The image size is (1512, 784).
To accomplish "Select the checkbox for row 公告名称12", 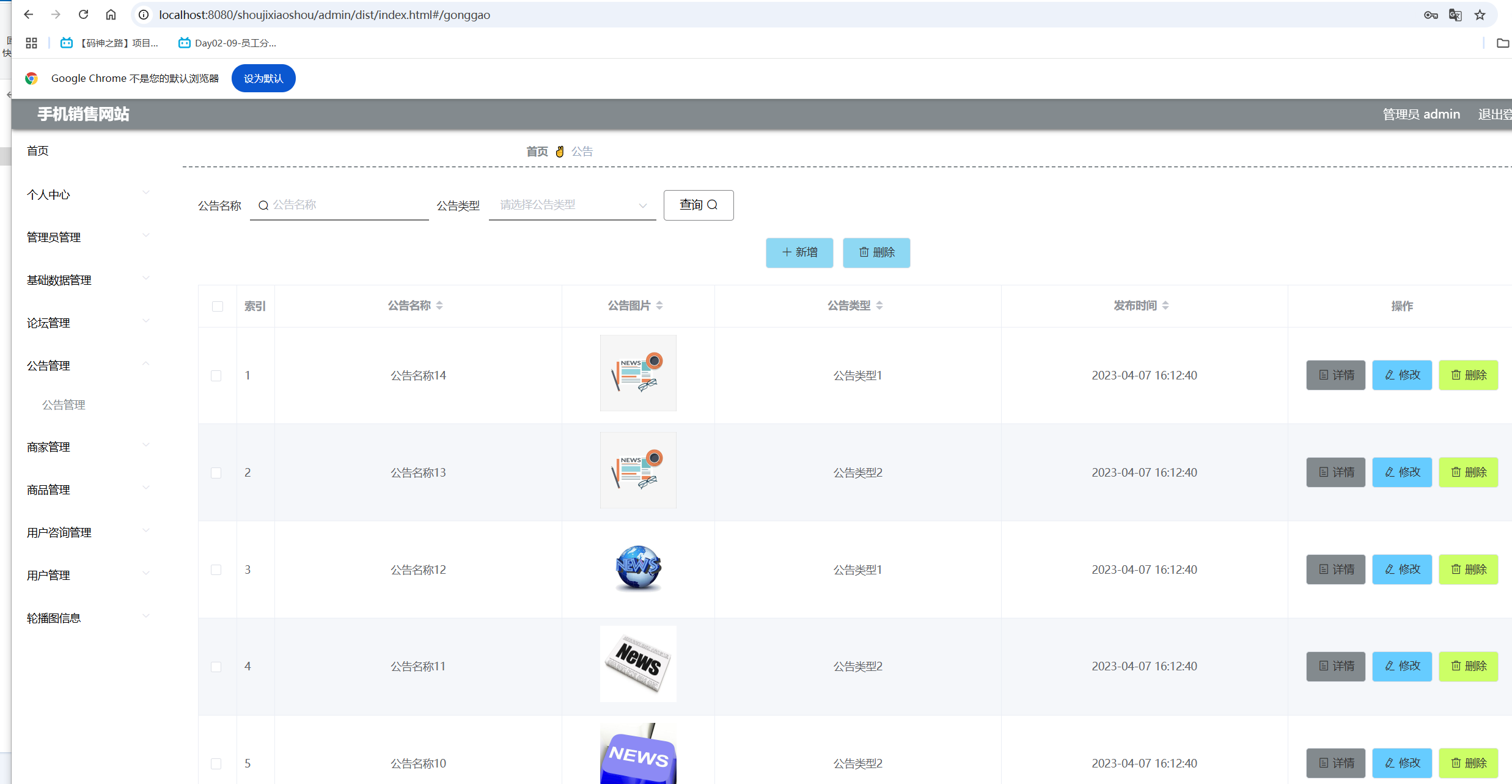I will point(216,570).
